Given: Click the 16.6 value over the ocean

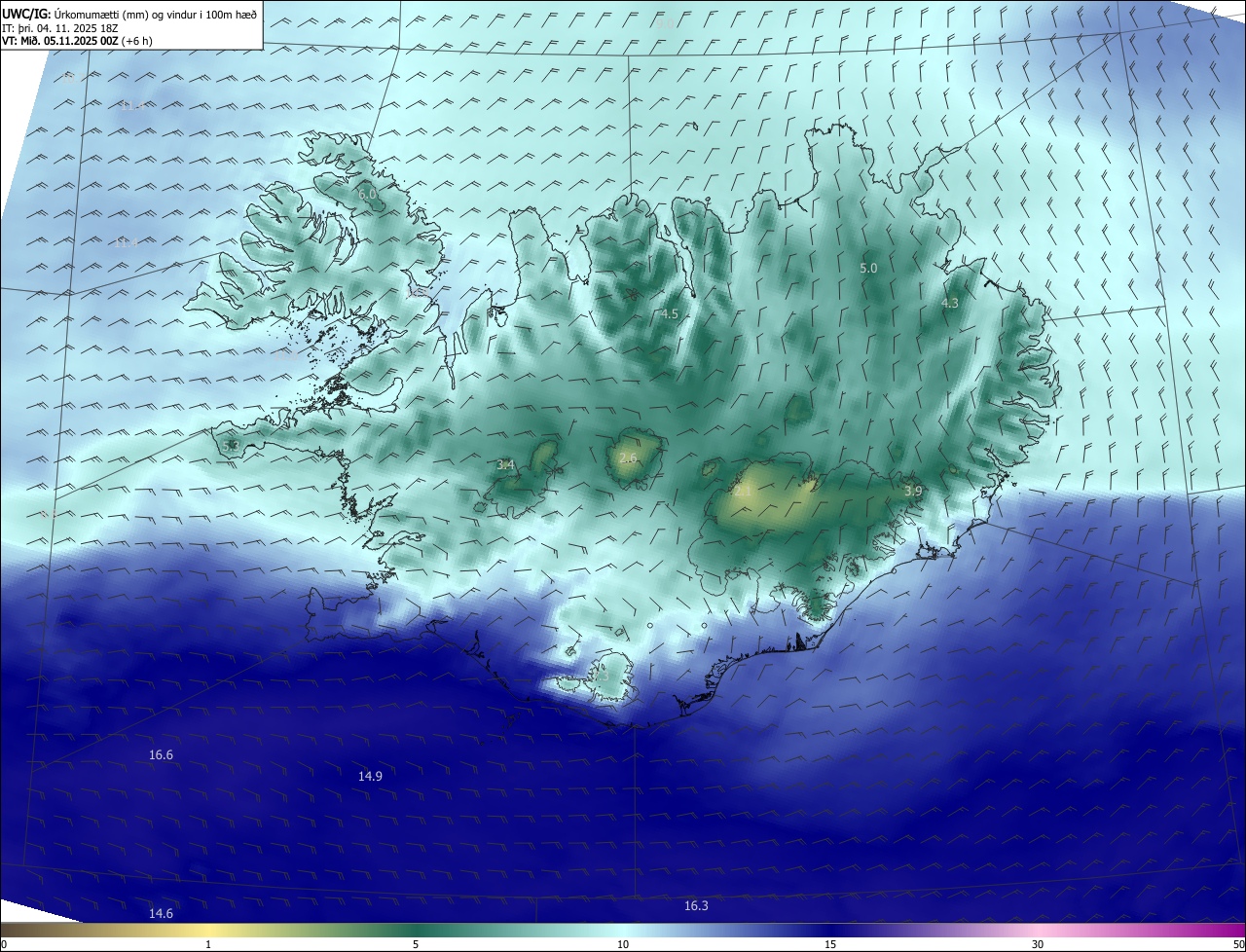Looking at the screenshot, I should pyautogui.click(x=161, y=755).
